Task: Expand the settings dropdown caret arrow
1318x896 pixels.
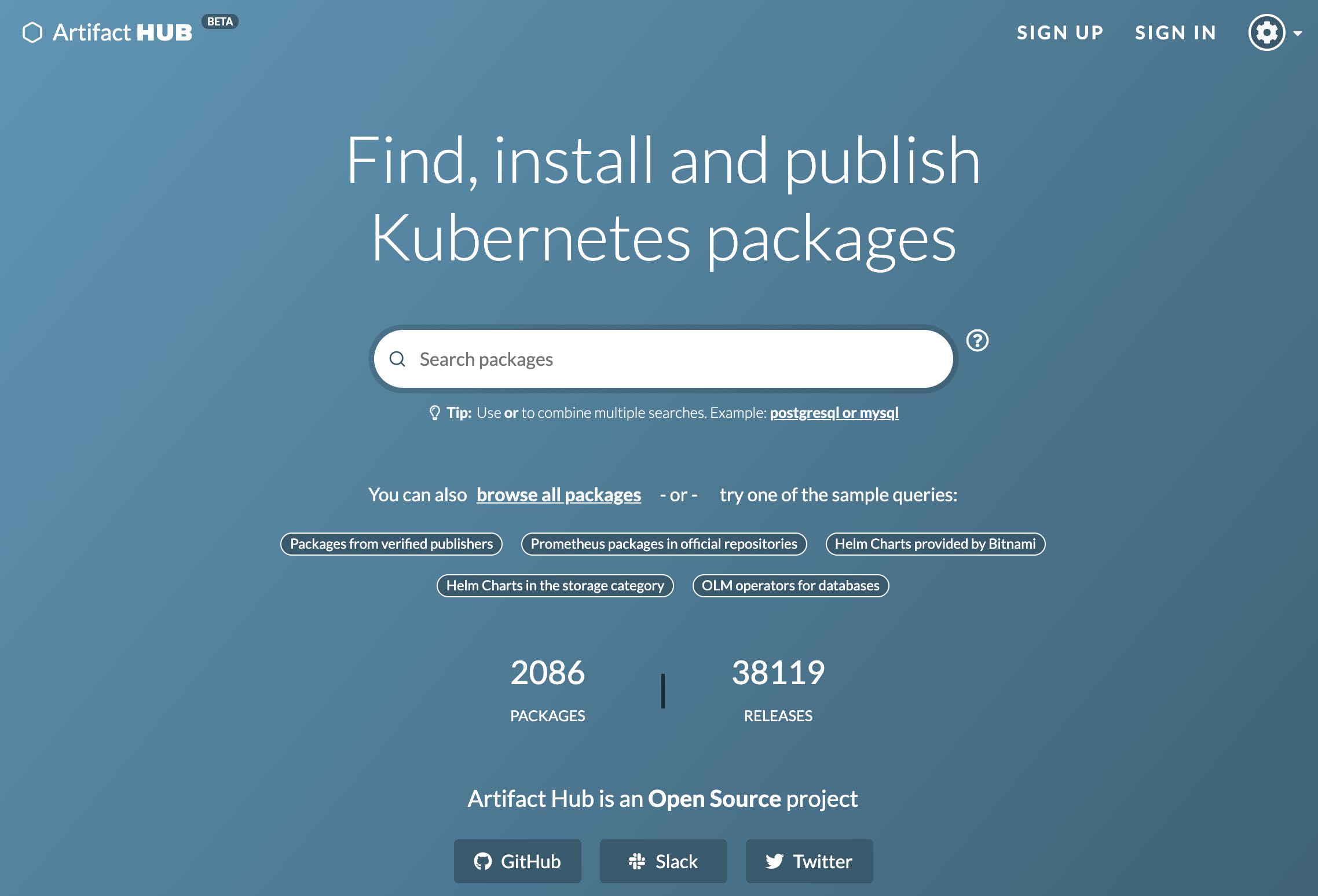Action: pos(1298,33)
